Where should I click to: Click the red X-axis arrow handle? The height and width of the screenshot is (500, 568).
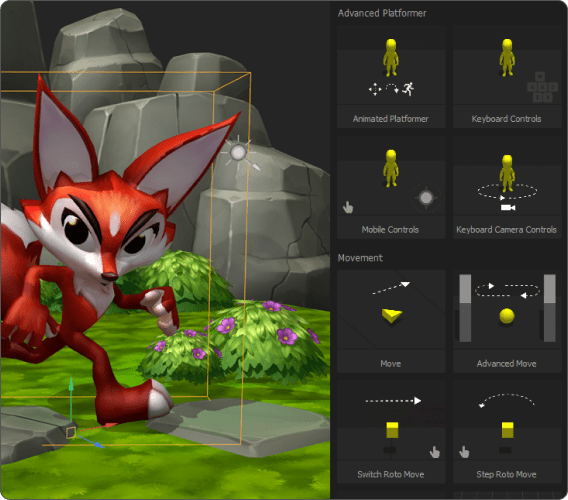click(x=110, y=425)
